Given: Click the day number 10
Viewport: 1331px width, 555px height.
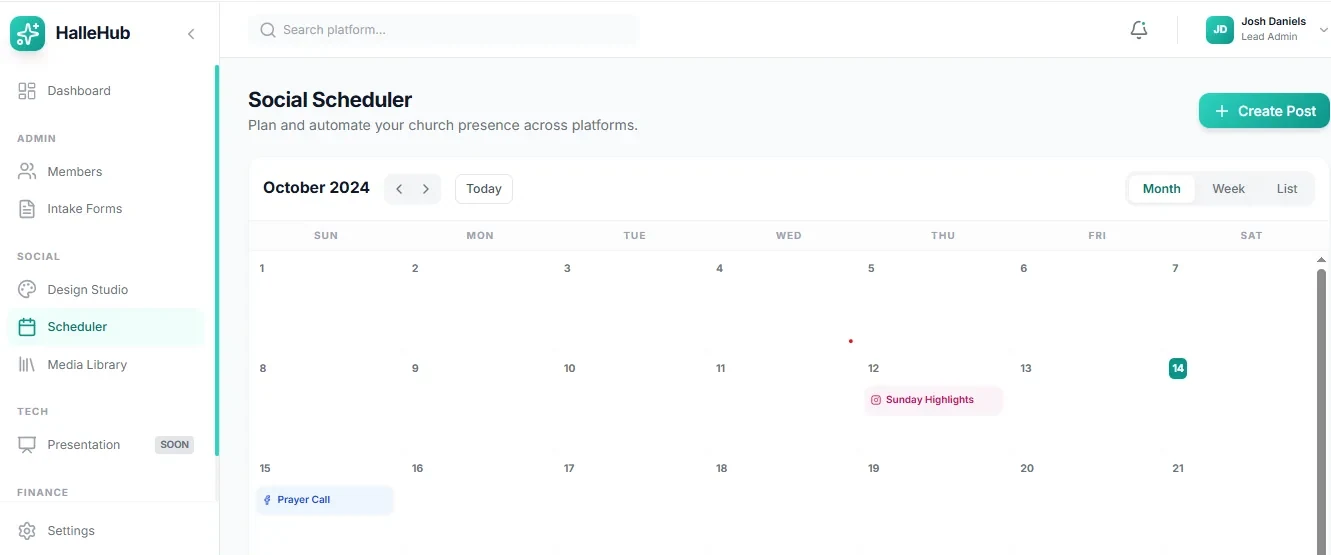Looking at the screenshot, I should 569,368.
